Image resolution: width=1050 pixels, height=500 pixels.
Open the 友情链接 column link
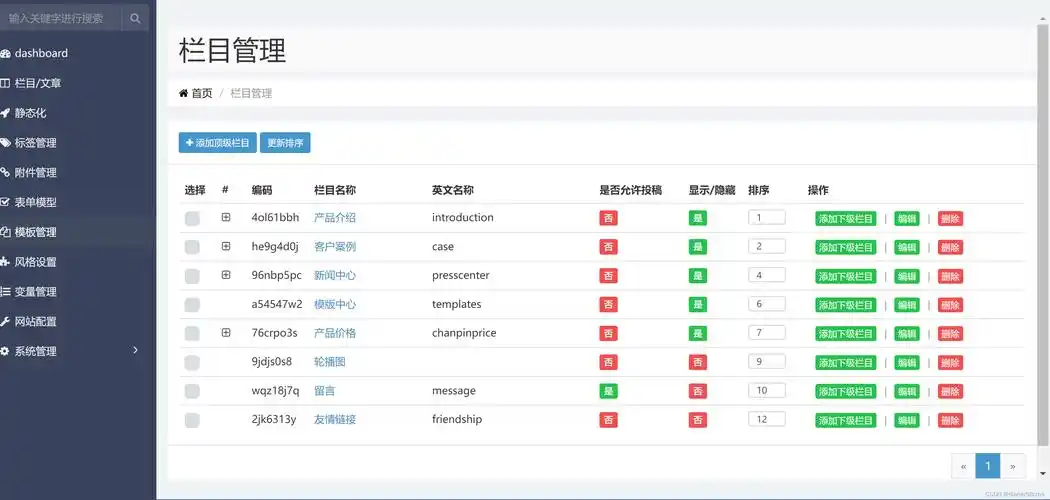point(335,420)
